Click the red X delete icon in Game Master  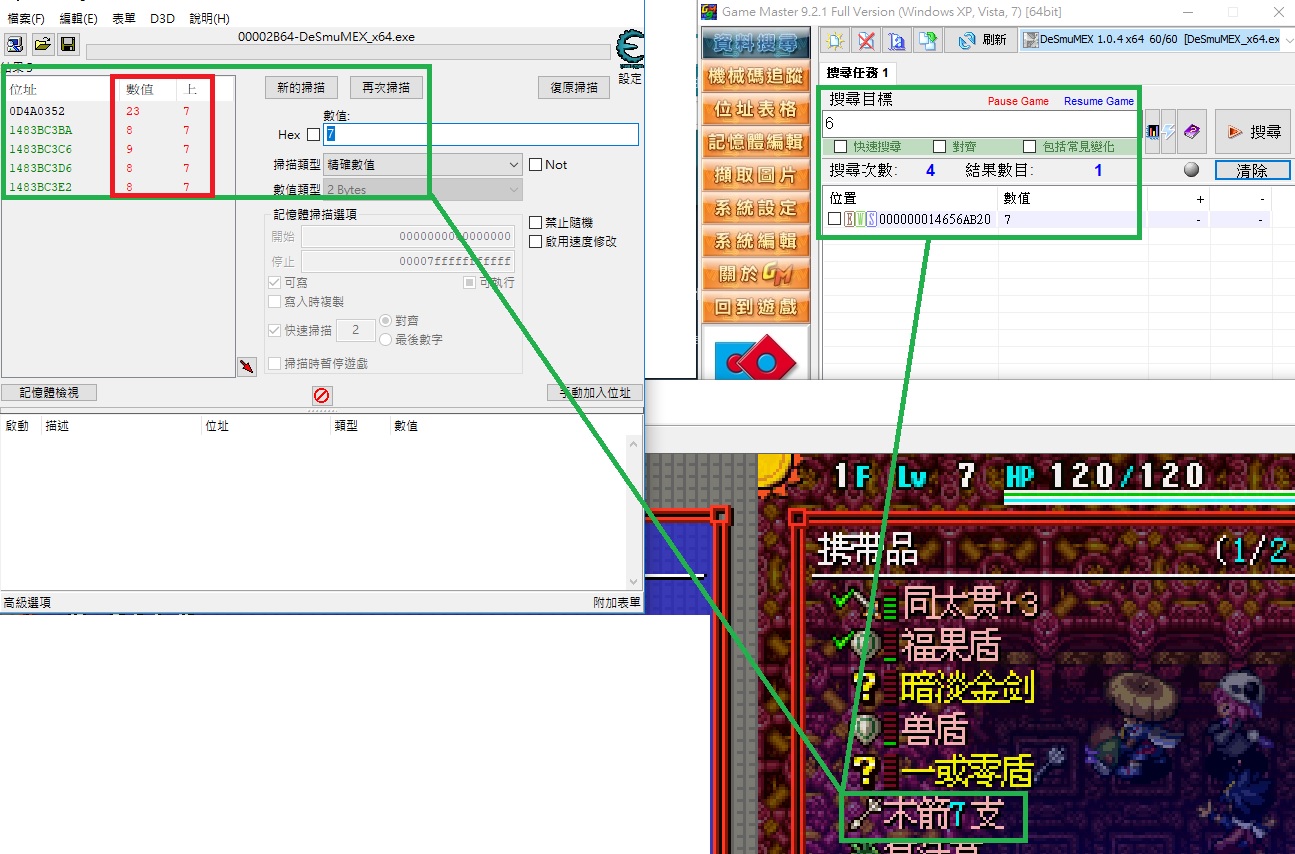coord(866,41)
